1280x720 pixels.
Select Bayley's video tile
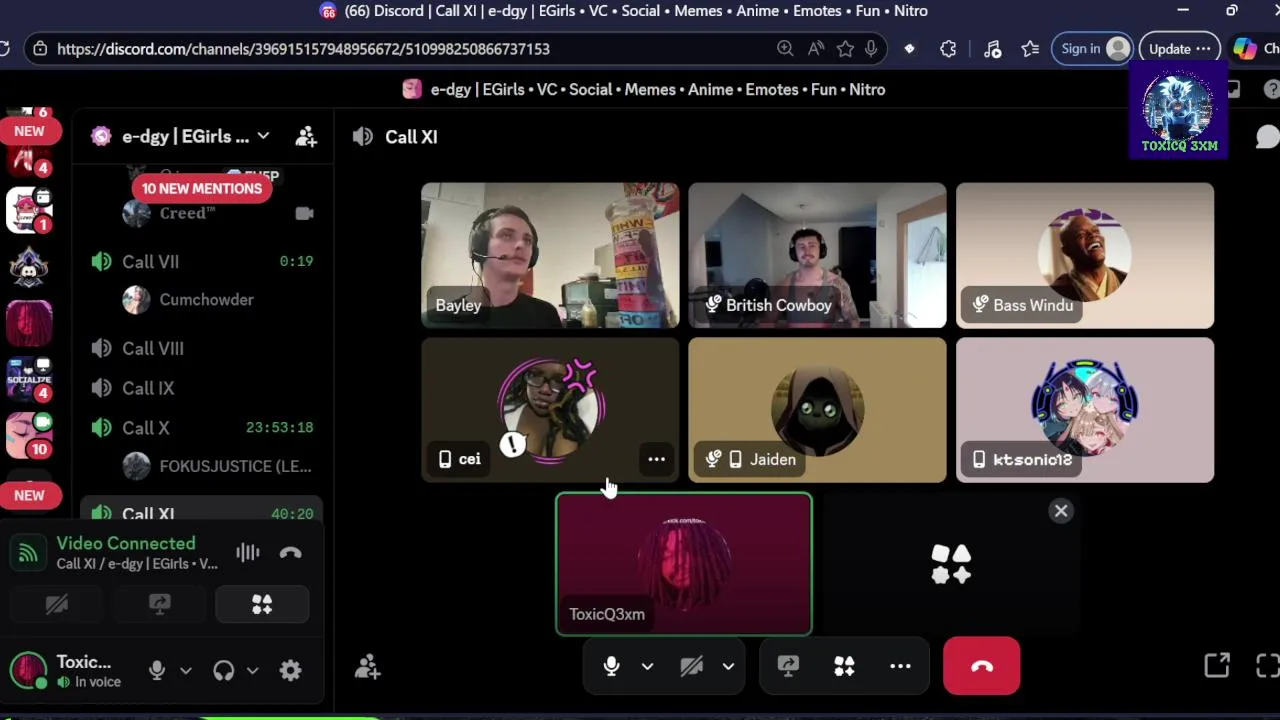tap(550, 255)
